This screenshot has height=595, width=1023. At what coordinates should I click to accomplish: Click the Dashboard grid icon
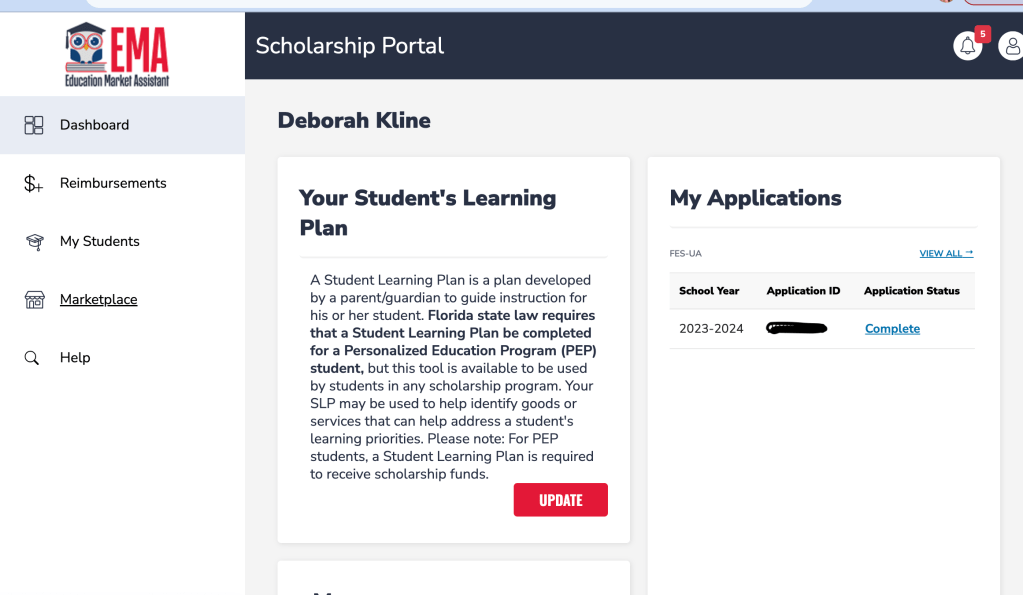tap(34, 125)
